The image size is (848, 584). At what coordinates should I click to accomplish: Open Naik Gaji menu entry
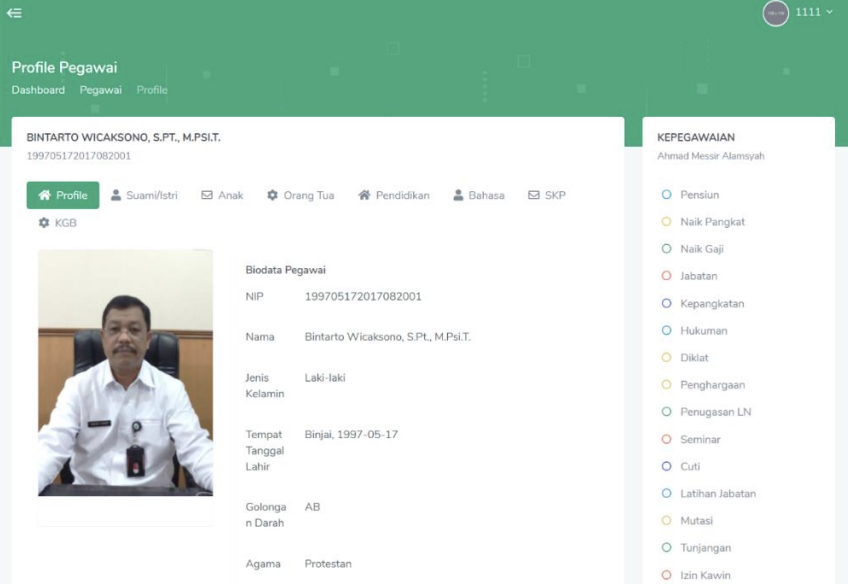[x=692, y=249]
